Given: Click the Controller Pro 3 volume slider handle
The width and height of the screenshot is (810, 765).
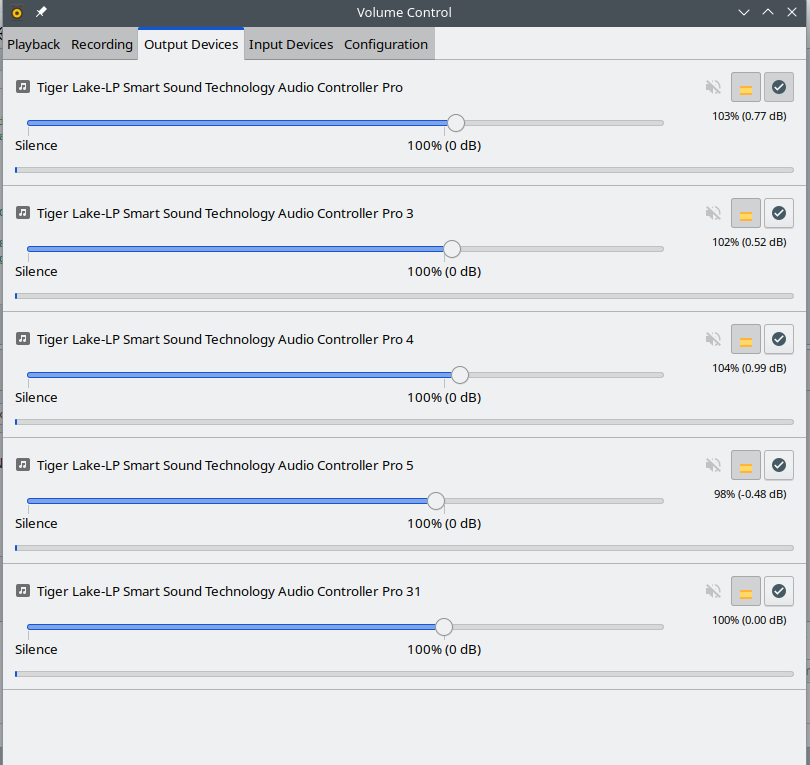Looking at the screenshot, I should coord(452,249).
